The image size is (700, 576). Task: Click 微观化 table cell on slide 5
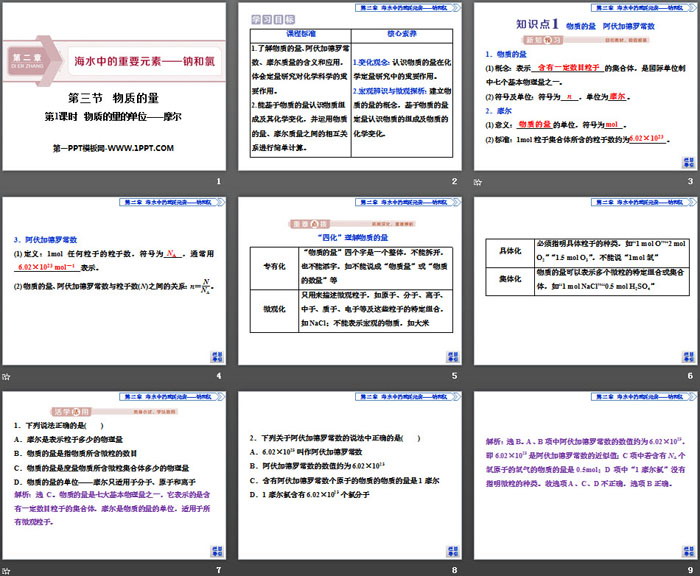(274, 309)
